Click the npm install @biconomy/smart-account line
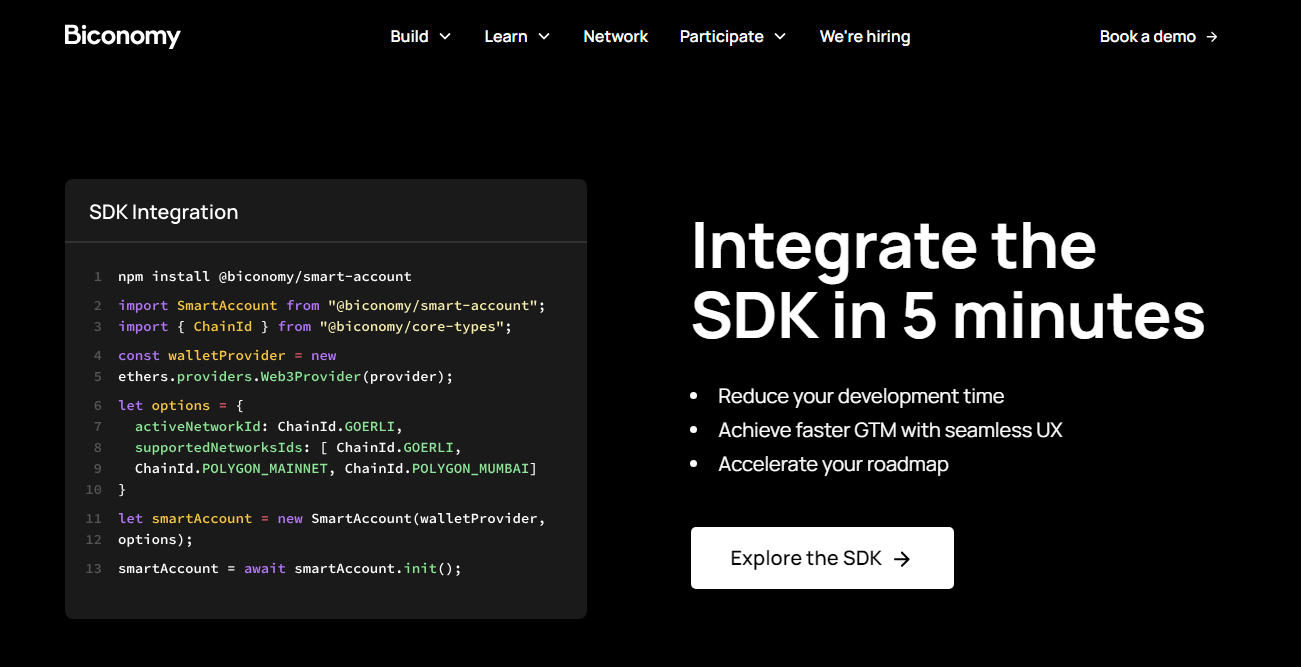The width and height of the screenshot is (1301, 667). coord(265,276)
